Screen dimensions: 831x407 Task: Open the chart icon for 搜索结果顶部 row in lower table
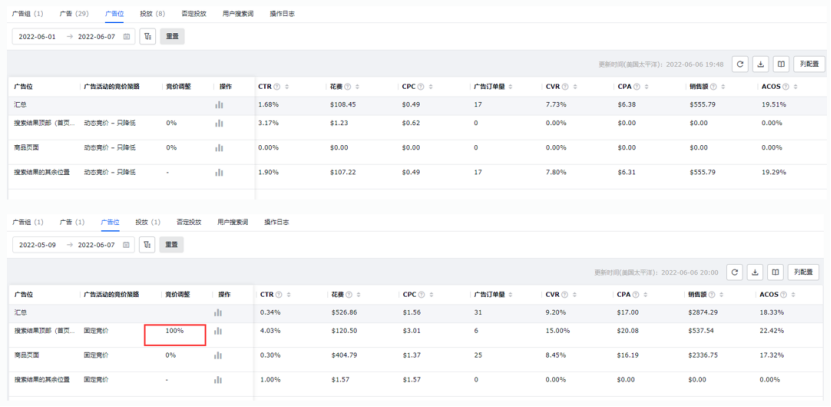tap(218, 331)
